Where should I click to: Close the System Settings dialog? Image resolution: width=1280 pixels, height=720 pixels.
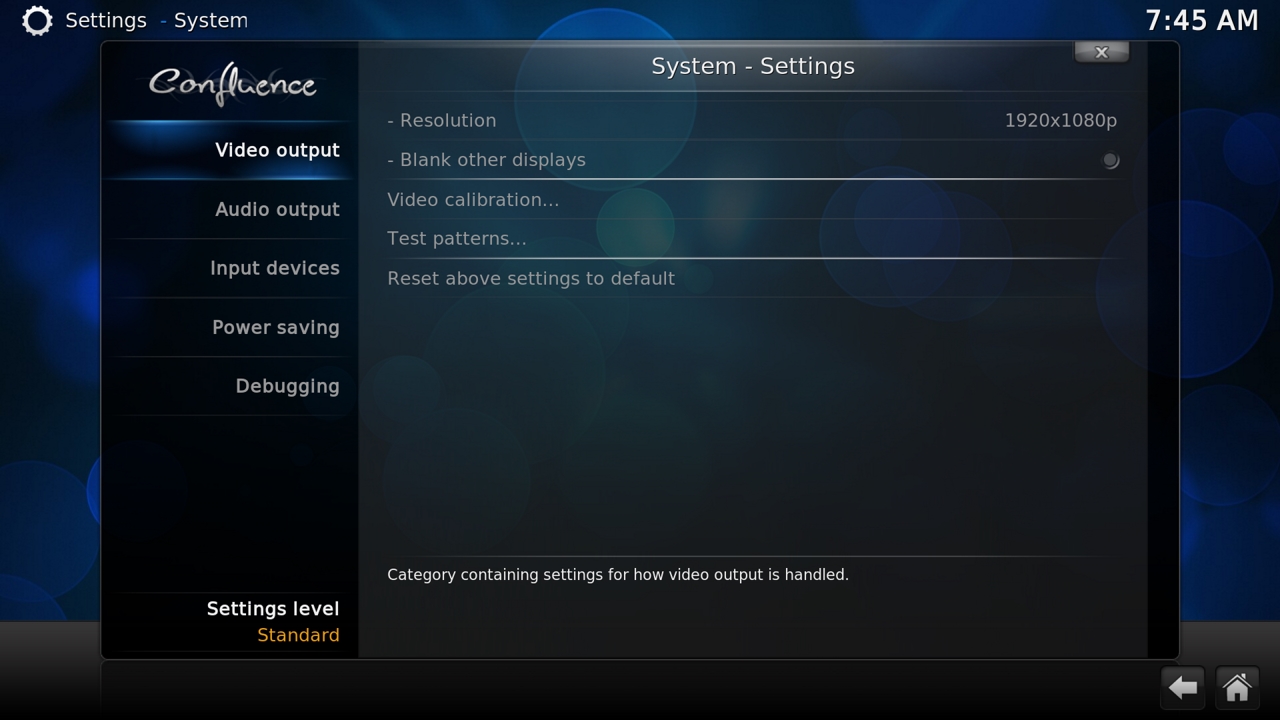tap(1101, 52)
